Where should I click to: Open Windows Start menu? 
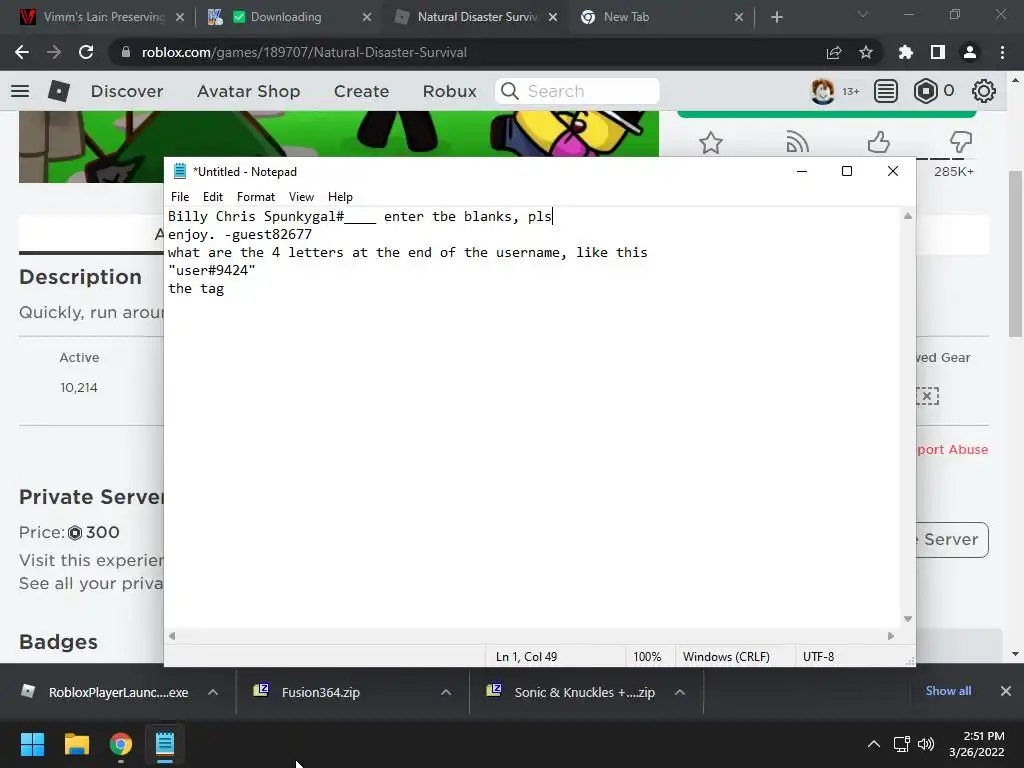point(32,744)
